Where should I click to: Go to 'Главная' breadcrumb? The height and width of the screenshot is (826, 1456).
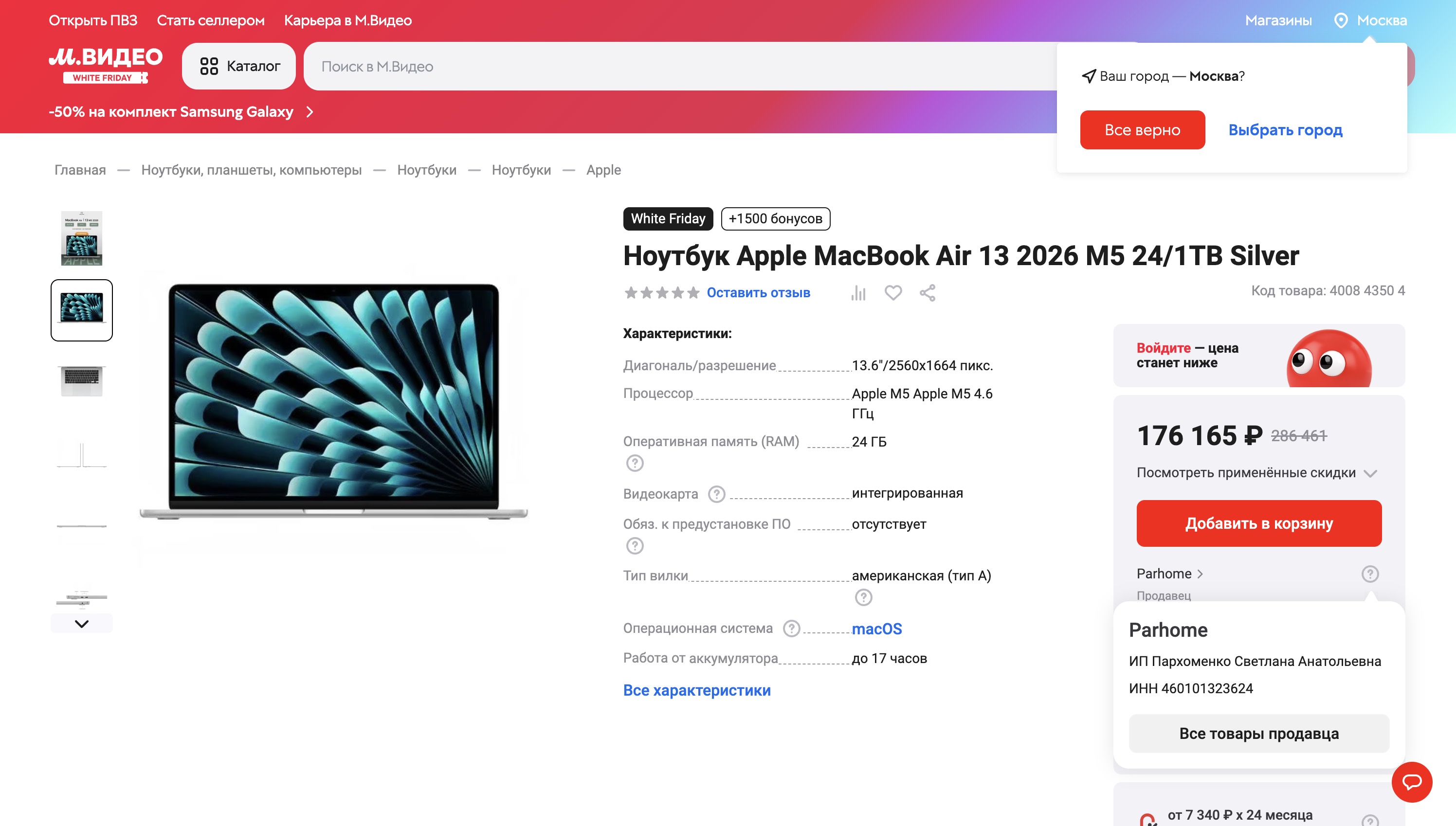(x=80, y=170)
